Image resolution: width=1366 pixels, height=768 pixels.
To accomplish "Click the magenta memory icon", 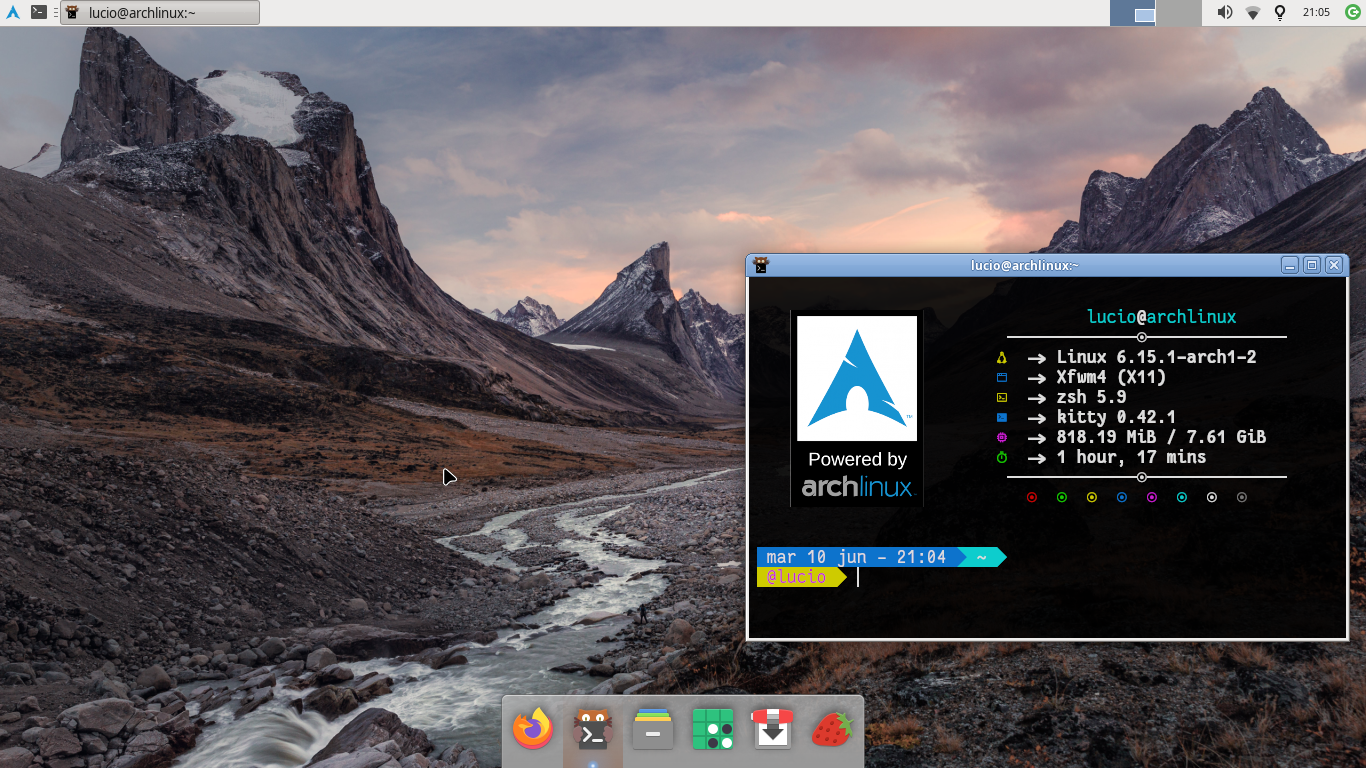I will [x=1001, y=438].
